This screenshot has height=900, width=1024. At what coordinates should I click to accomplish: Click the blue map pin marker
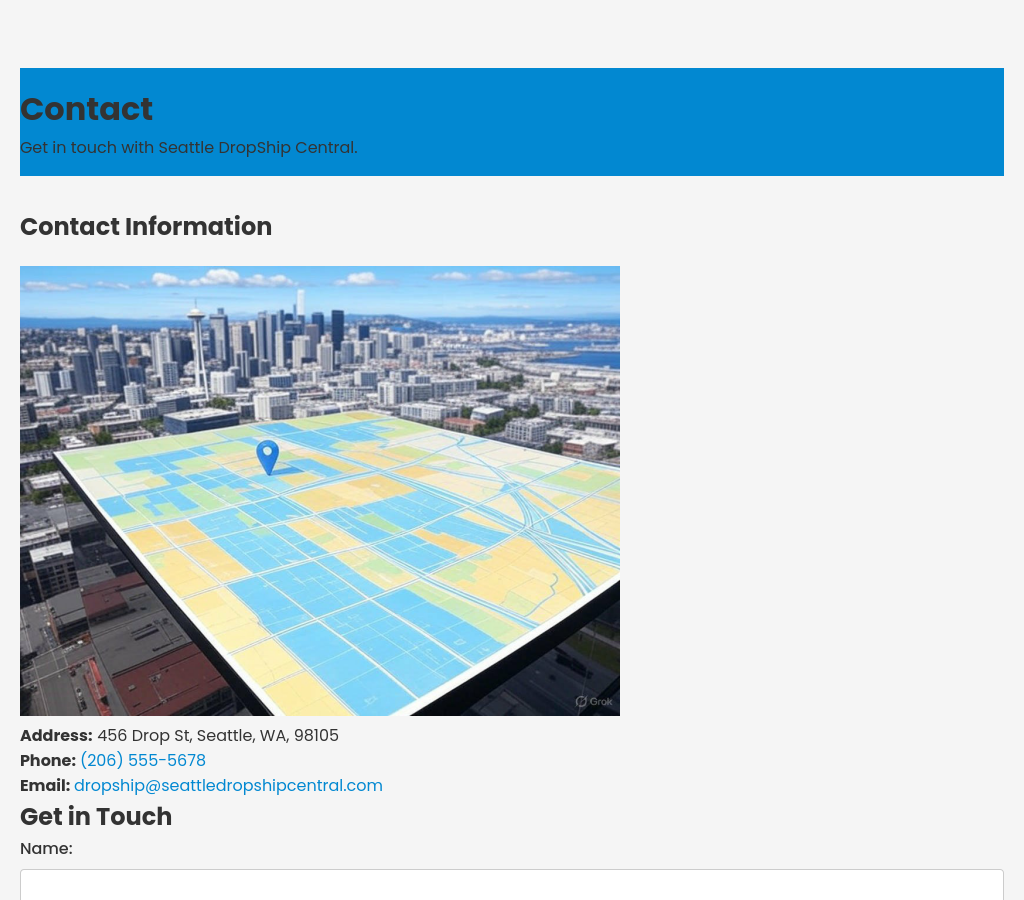(267, 455)
